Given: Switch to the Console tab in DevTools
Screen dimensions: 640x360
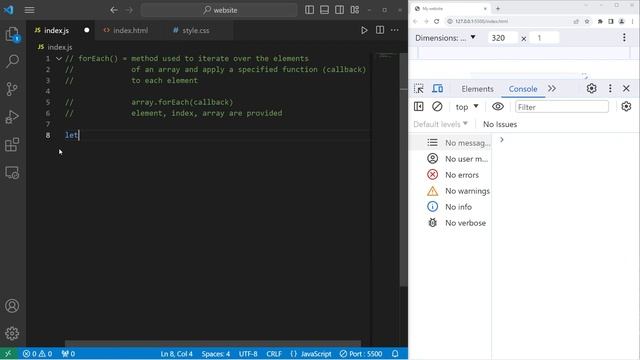Looking at the screenshot, I should (523, 89).
